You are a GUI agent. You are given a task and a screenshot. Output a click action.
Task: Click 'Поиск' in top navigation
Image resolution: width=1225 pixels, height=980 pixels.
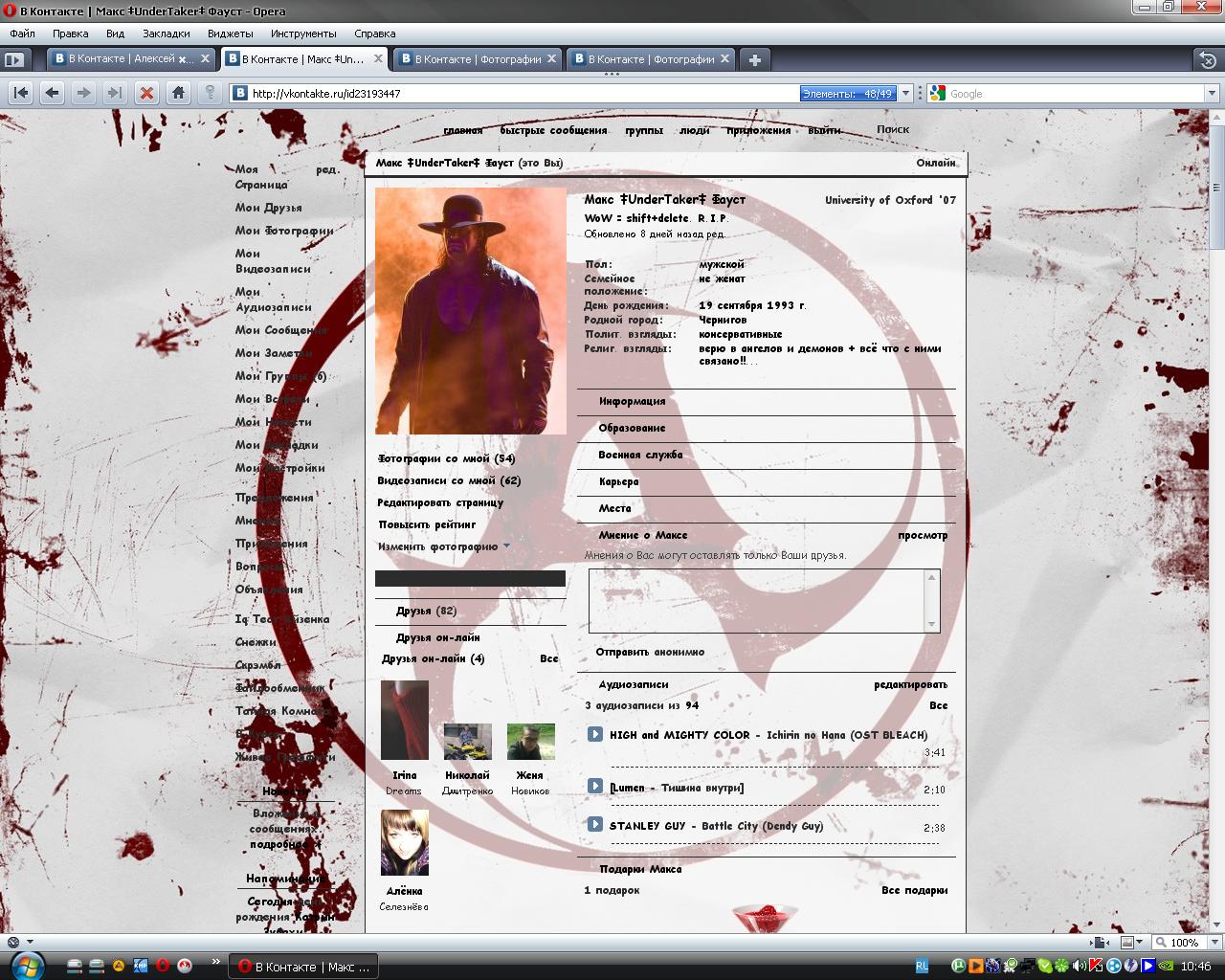point(893,129)
